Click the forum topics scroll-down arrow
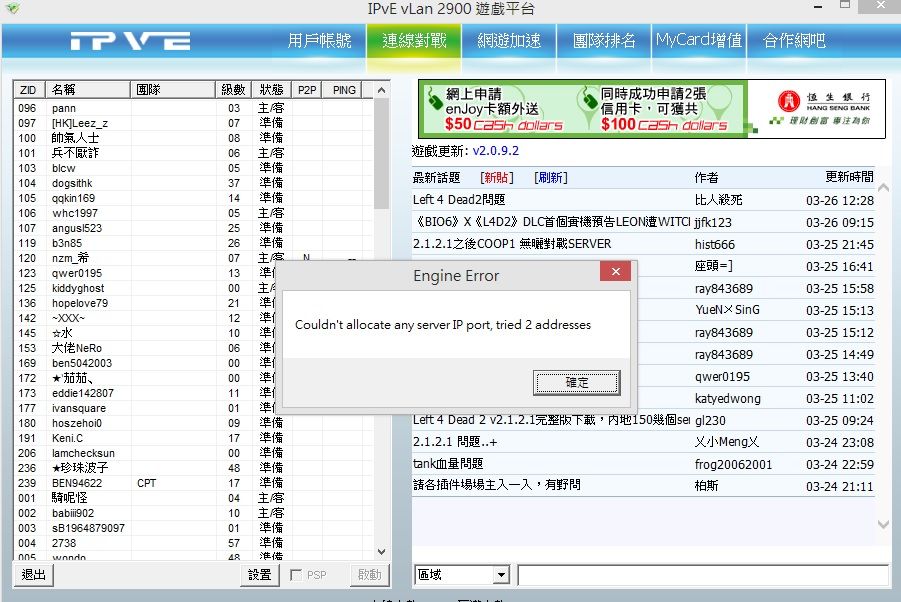The image size is (901, 602). 882,524
